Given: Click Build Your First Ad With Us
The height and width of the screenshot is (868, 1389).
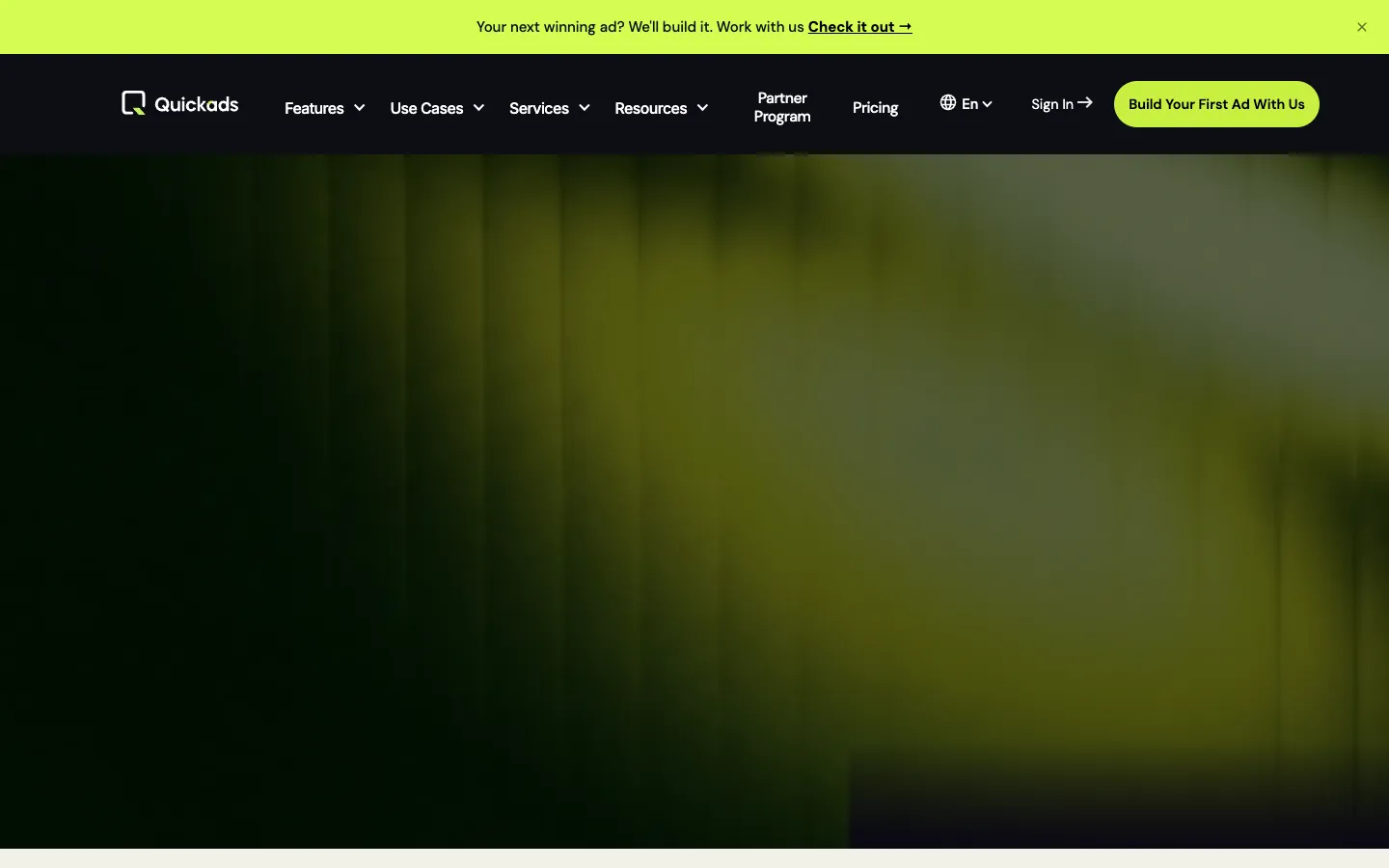Looking at the screenshot, I should pyautogui.click(x=1216, y=104).
